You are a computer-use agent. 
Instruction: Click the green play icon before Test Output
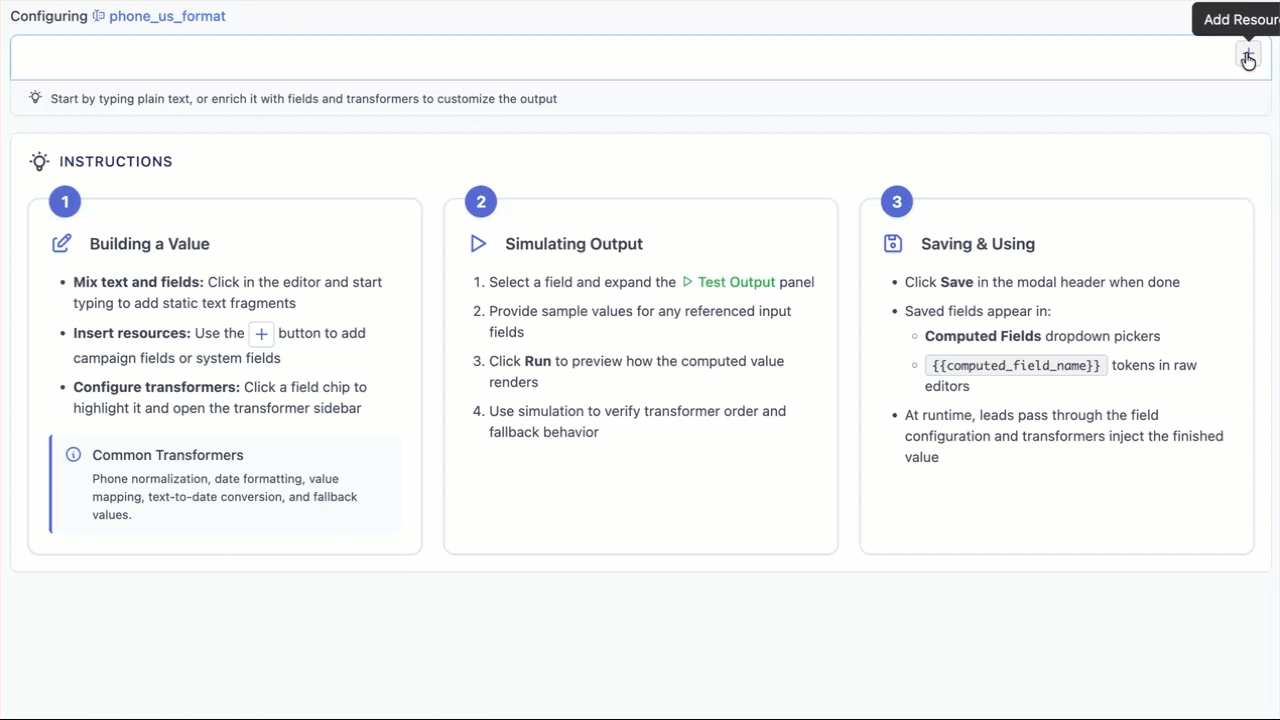tap(687, 282)
